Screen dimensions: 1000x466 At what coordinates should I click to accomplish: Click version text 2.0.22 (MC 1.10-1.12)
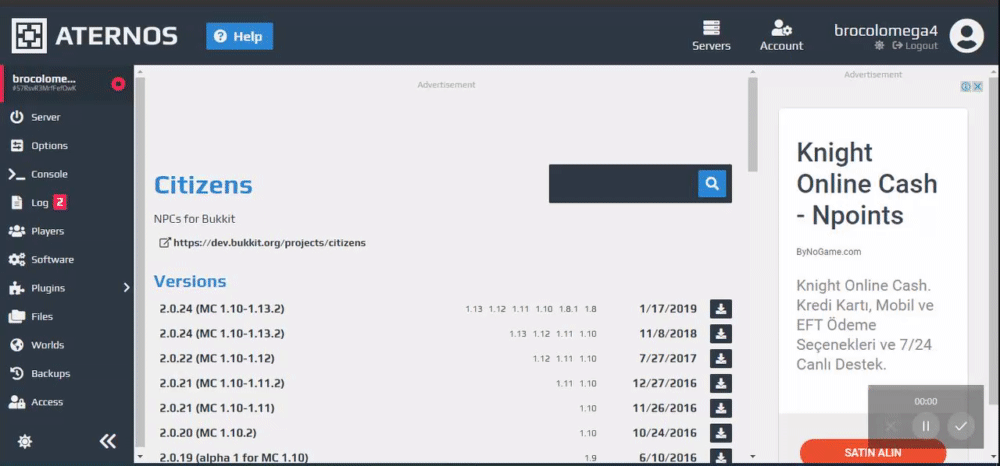pos(217,358)
